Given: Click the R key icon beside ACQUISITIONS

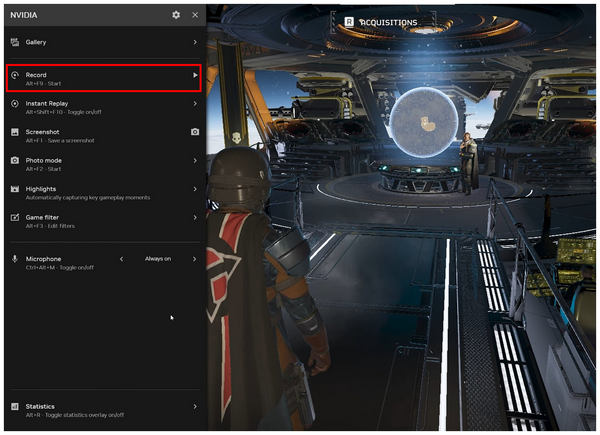Looking at the screenshot, I should click(x=349, y=22).
